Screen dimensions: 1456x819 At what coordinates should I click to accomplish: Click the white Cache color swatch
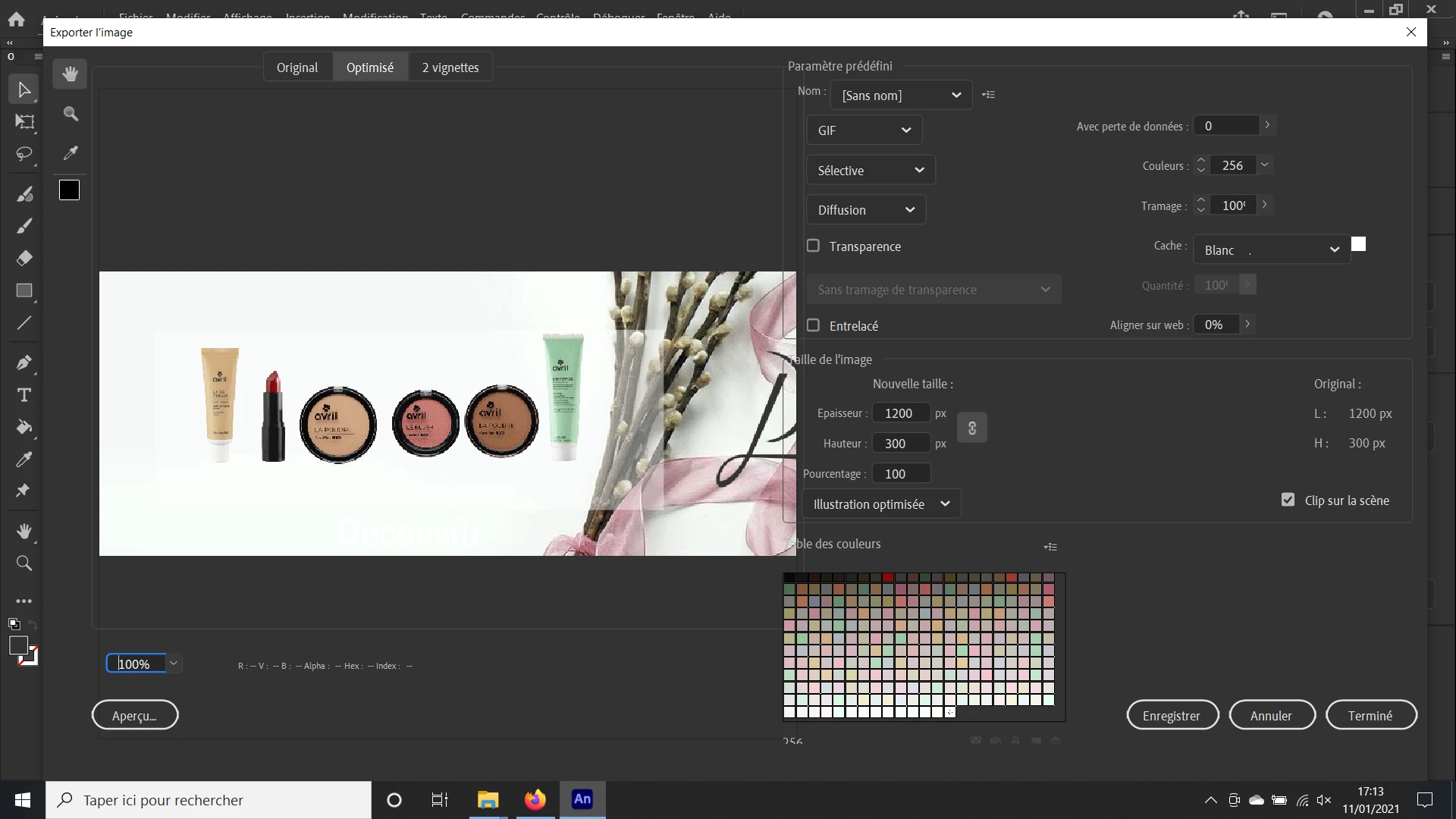(x=1358, y=244)
